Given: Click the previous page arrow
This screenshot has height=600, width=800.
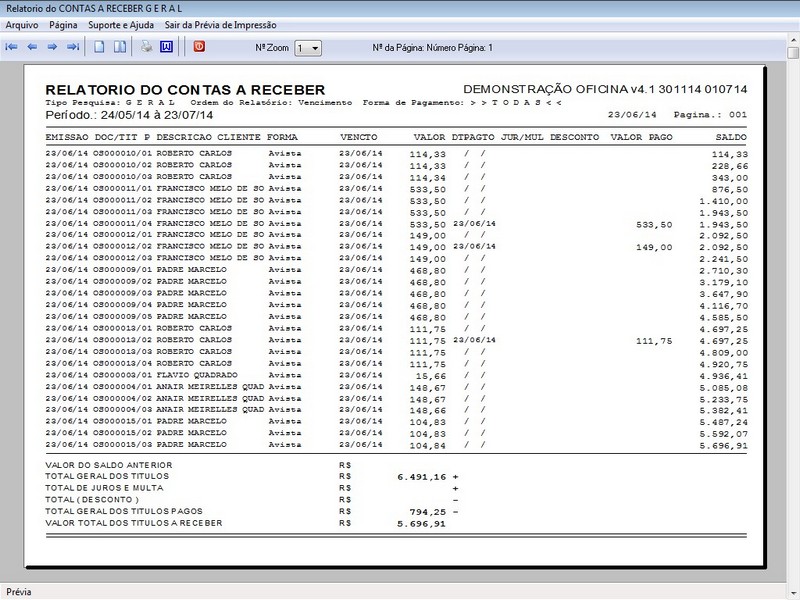Looking at the screenshot, I should tap(32, 47).
